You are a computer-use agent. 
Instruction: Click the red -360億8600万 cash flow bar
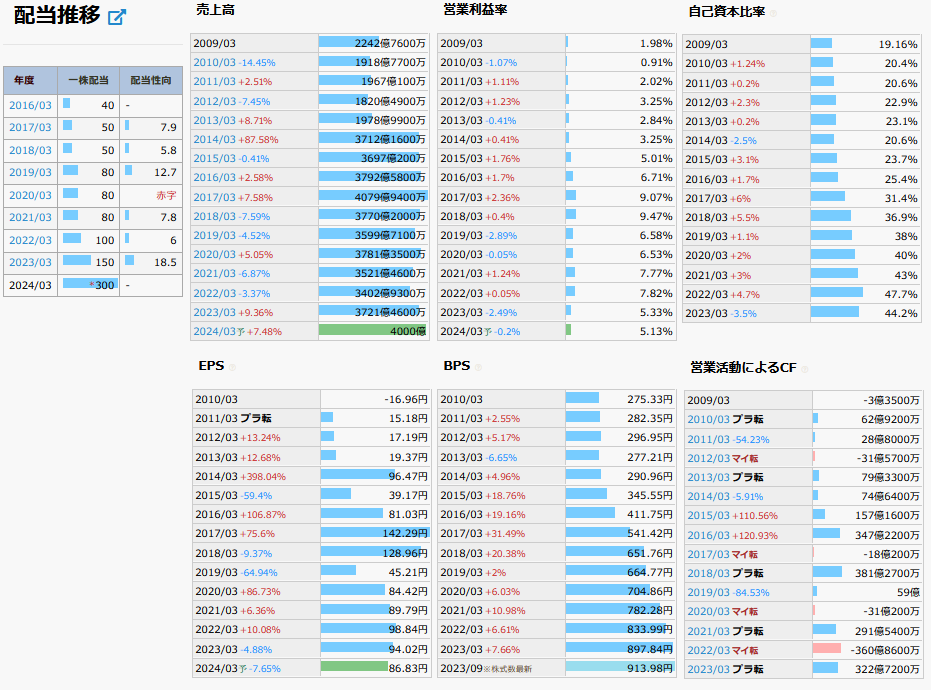826,649
